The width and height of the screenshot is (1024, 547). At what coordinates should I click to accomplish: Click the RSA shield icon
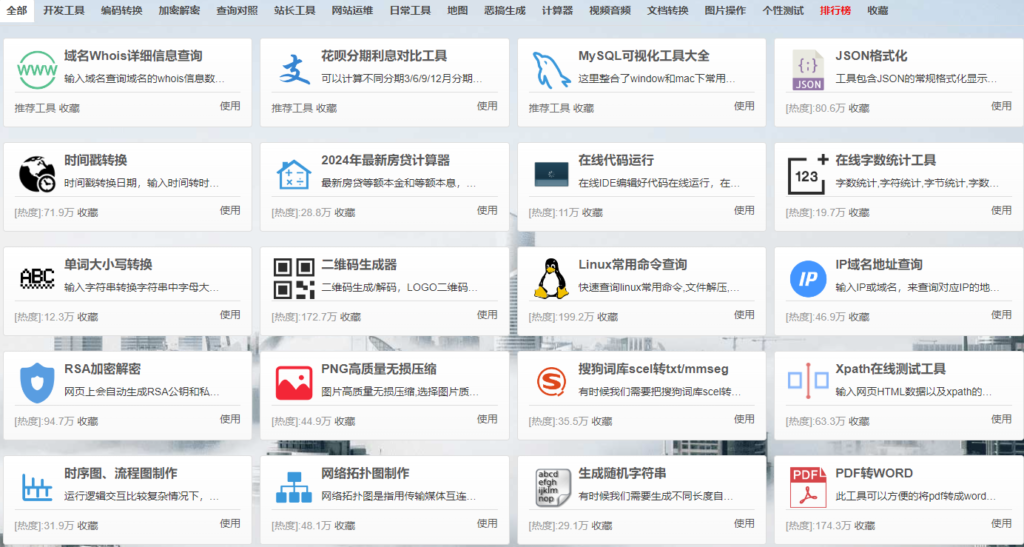pyautogui.click(x=37, y=382)
